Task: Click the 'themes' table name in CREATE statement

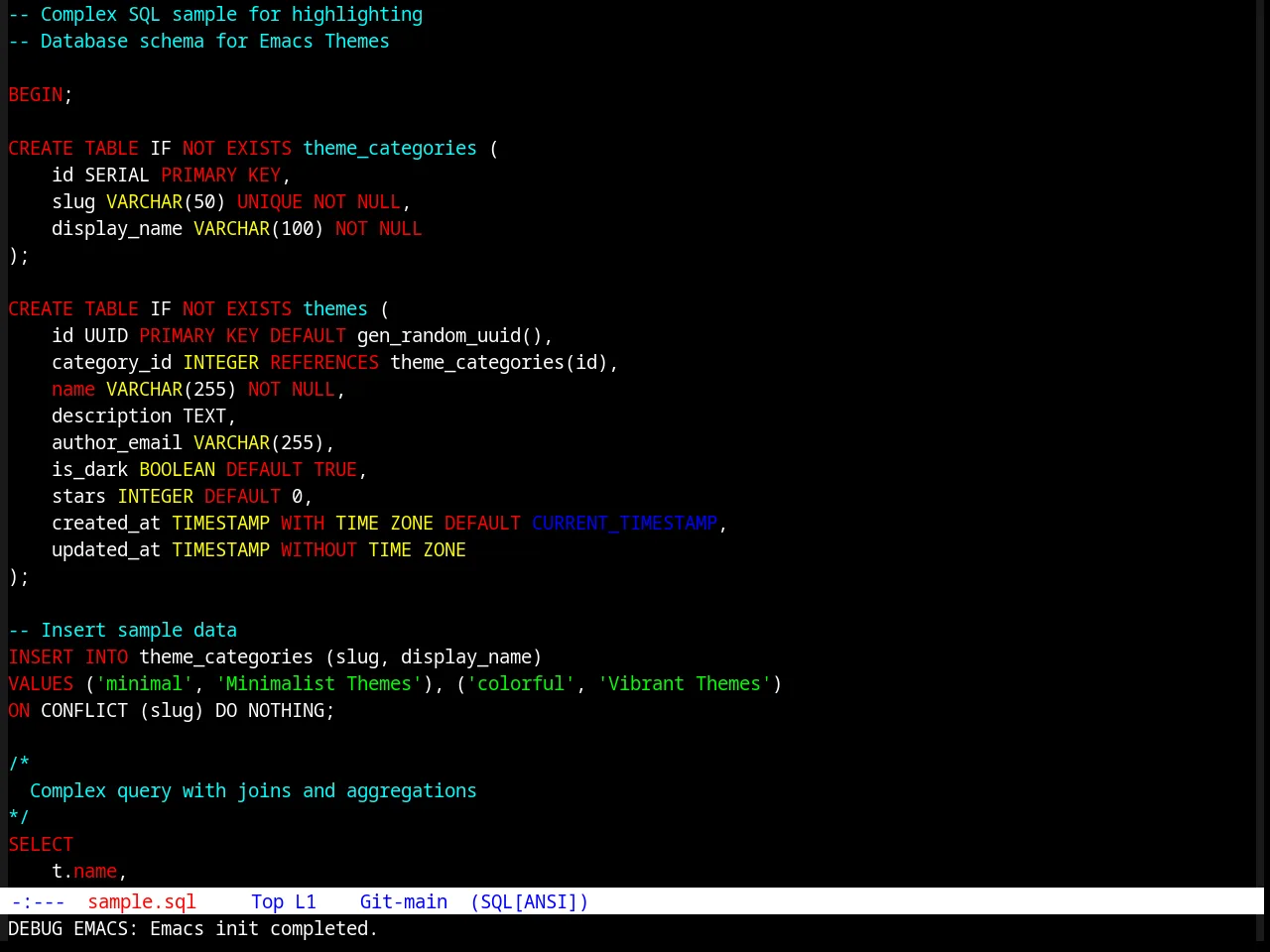Action: pos(335,308)
